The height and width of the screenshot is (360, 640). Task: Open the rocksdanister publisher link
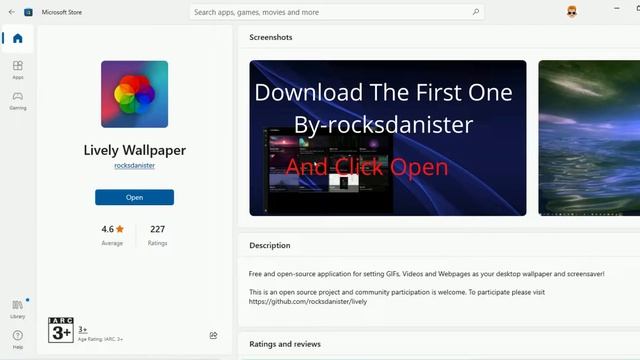tap(134, 165)
